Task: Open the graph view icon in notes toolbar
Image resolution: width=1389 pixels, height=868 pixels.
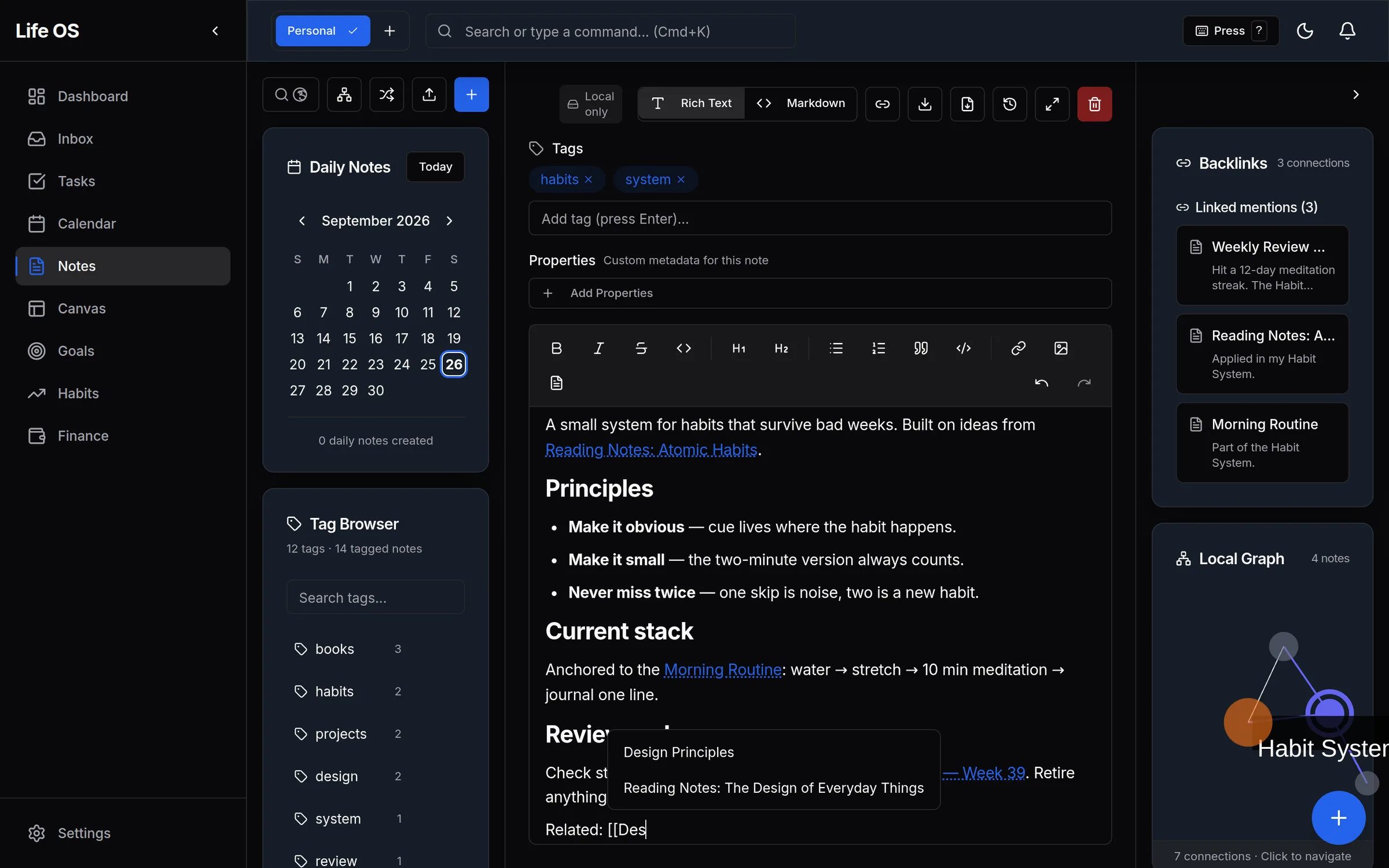Action: pos(344,94)
